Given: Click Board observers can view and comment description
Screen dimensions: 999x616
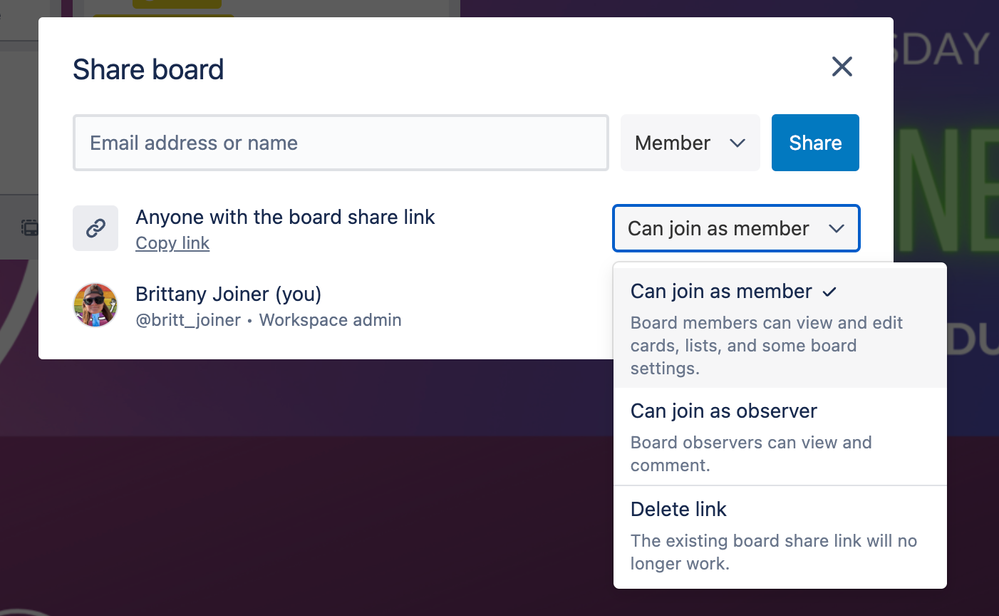Looking at the screenshot, I should pos(751,454).
